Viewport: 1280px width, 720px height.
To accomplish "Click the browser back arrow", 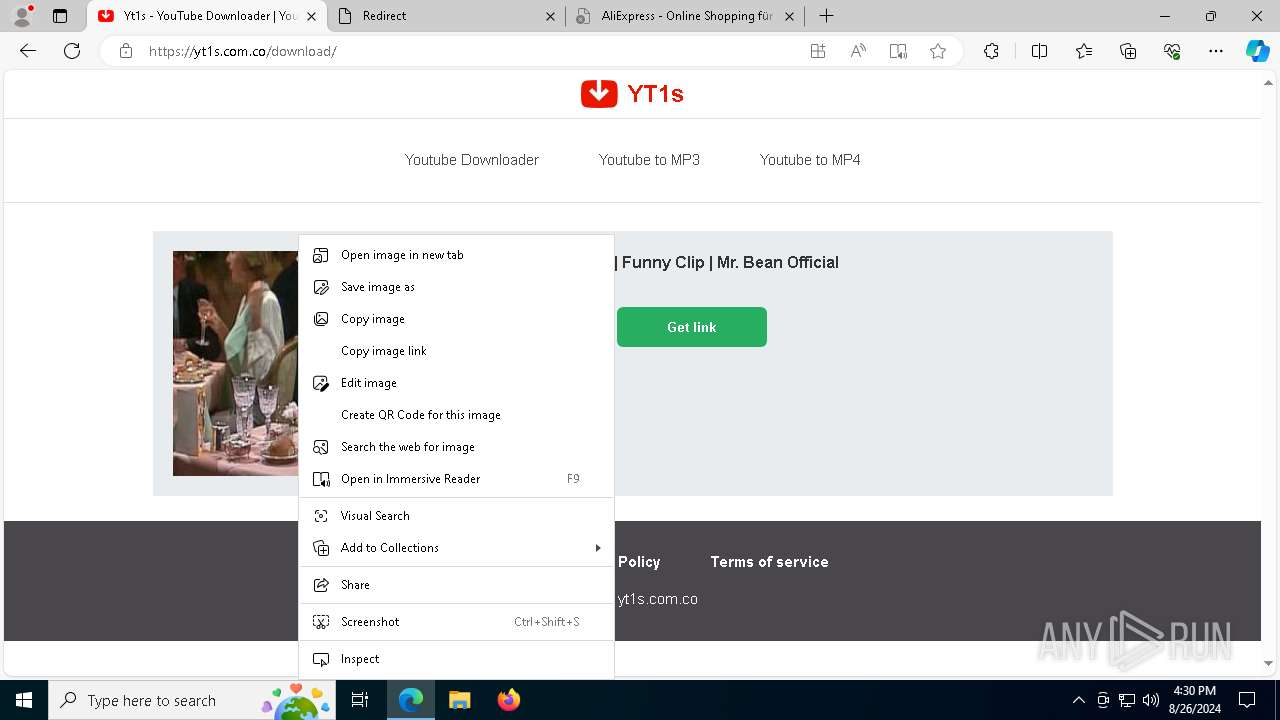I will pos(28,51).
